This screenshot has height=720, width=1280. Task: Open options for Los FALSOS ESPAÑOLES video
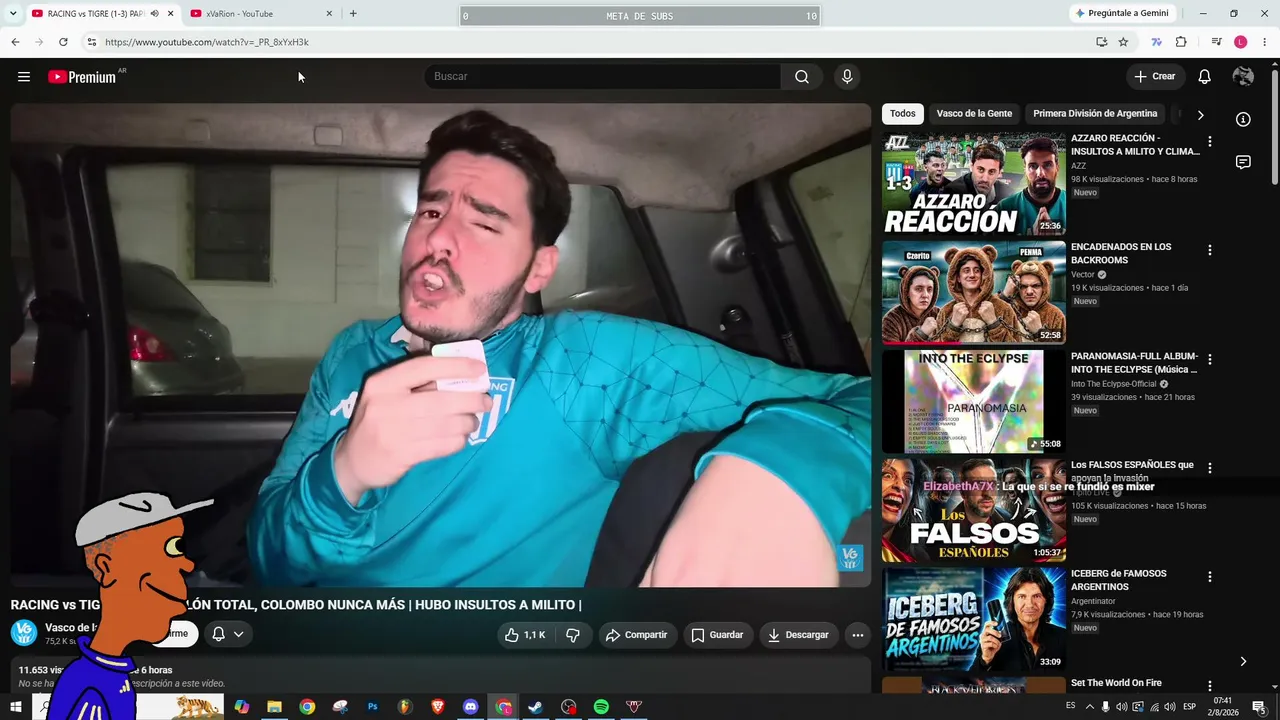click(1209, 469)
